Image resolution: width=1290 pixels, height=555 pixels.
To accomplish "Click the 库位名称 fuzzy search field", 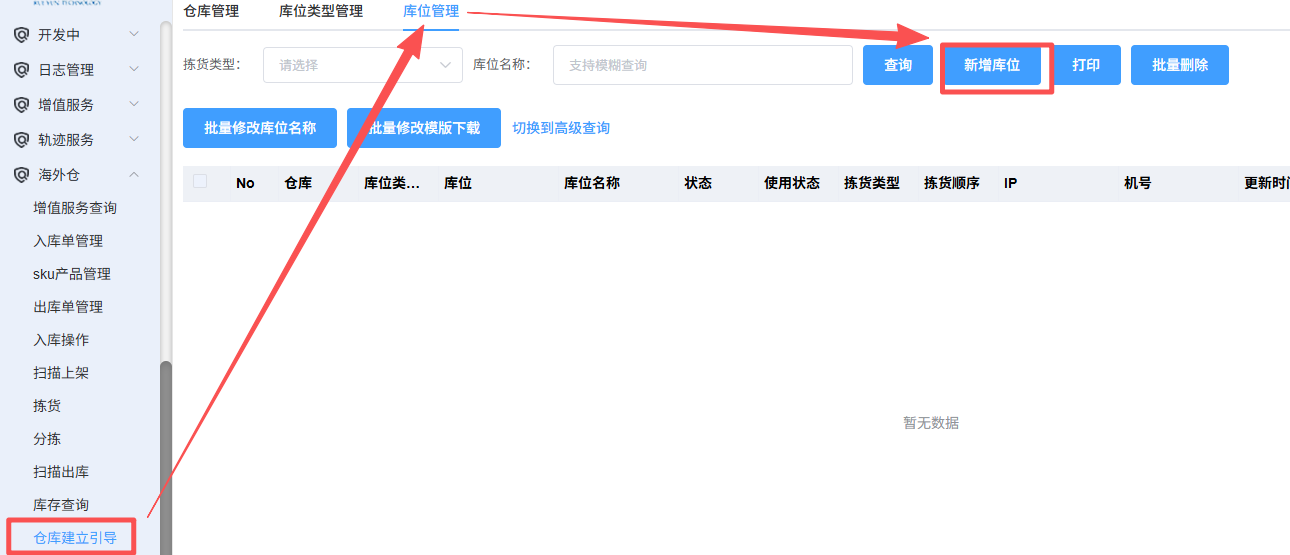I will (x=702, y=65).
